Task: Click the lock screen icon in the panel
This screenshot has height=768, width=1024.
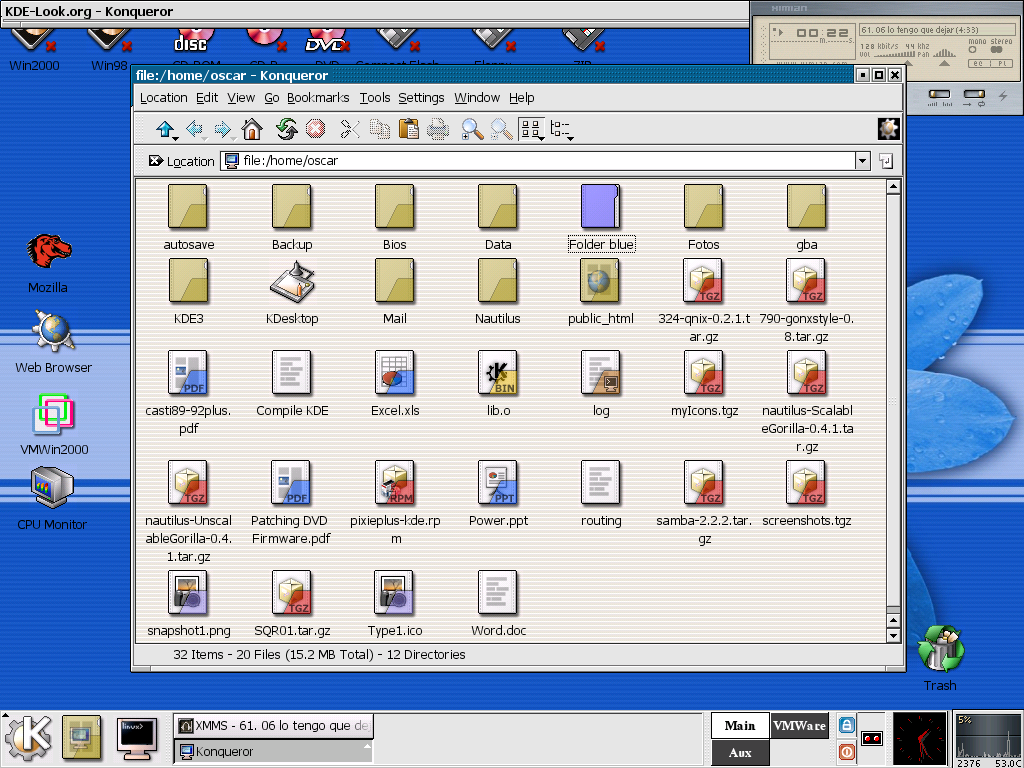Action: click(x=846, y=725)
